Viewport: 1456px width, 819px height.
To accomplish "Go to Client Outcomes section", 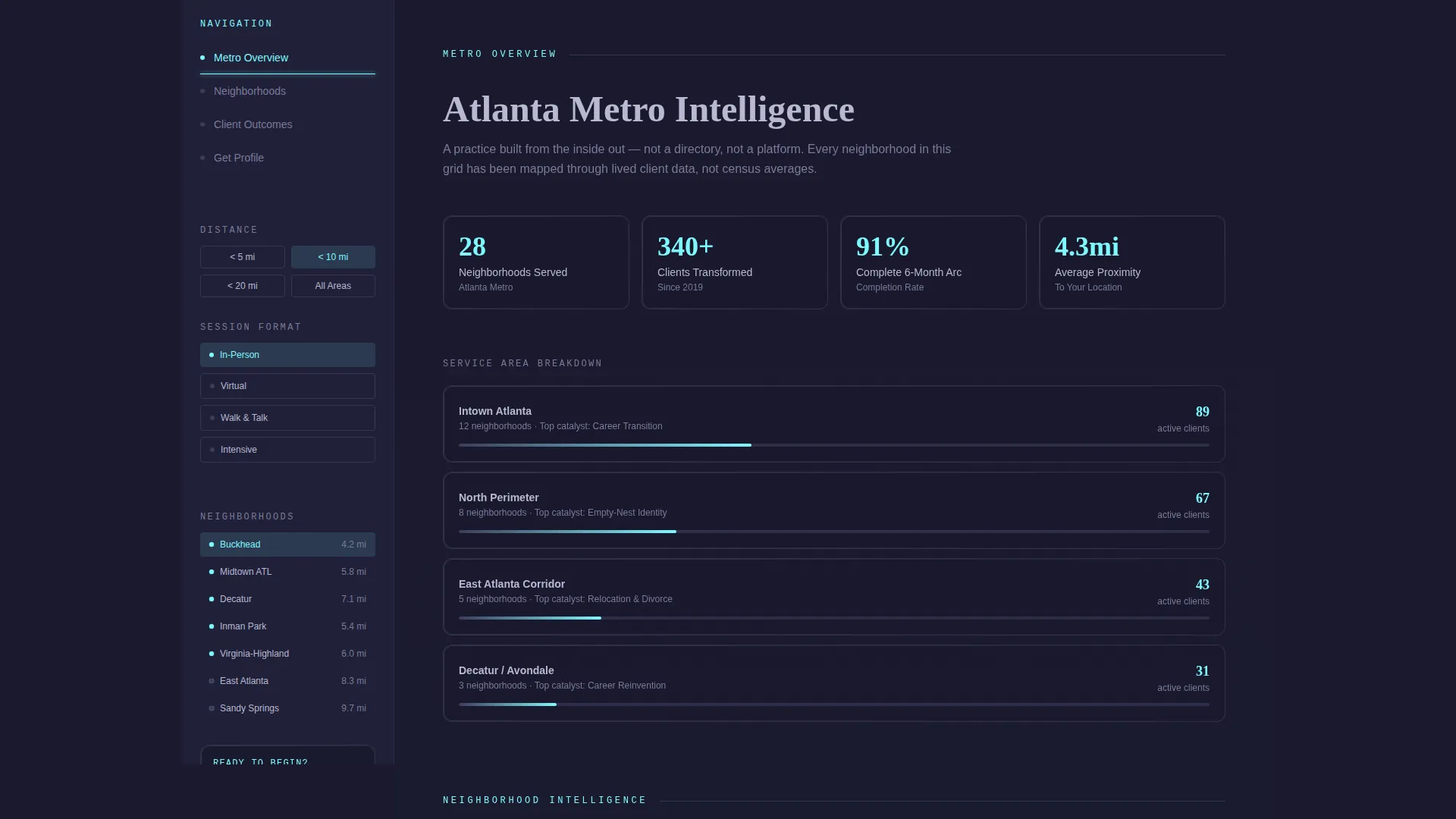I will pyautogui.click(x=287, y=124).
